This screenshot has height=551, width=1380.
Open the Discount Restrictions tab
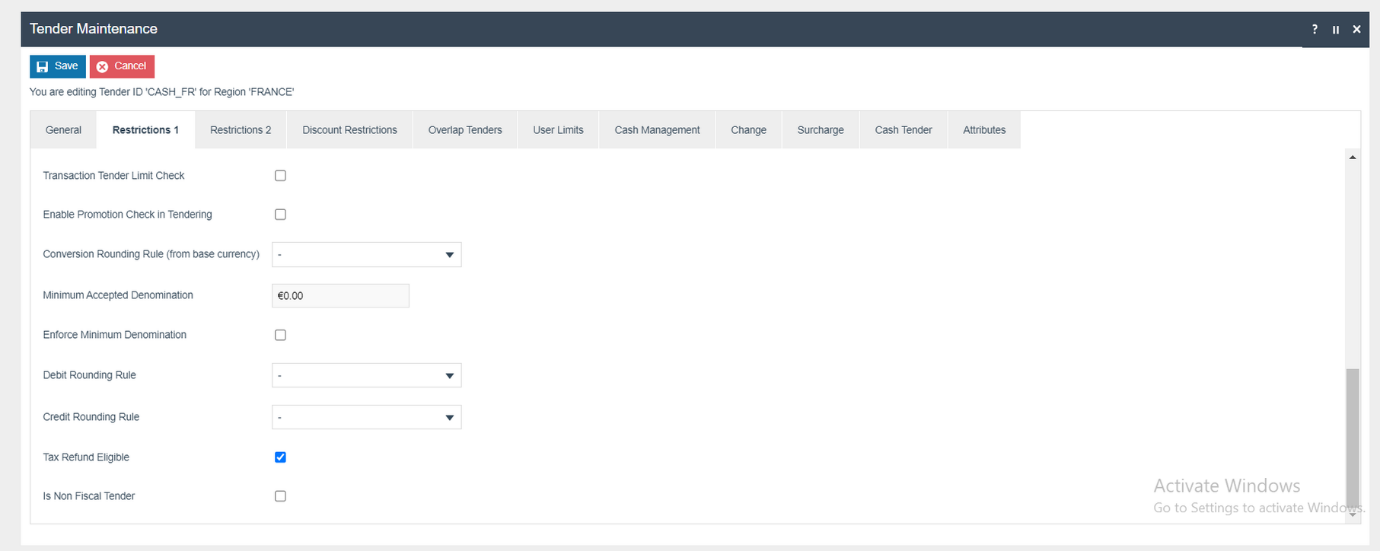(x=349, y=130)
